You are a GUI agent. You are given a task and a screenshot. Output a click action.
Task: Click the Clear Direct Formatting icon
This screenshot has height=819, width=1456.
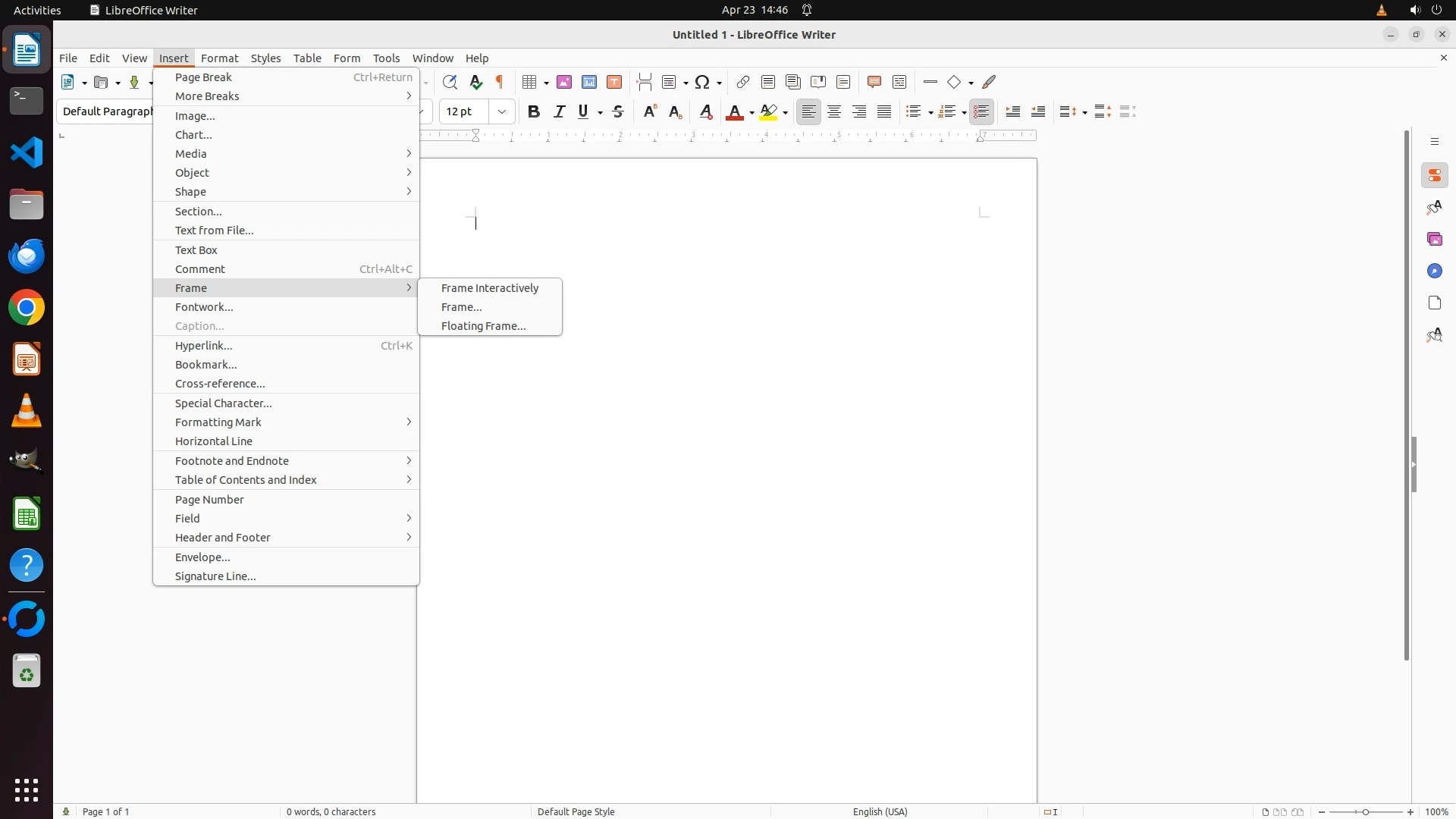click(x=706, y=112)
